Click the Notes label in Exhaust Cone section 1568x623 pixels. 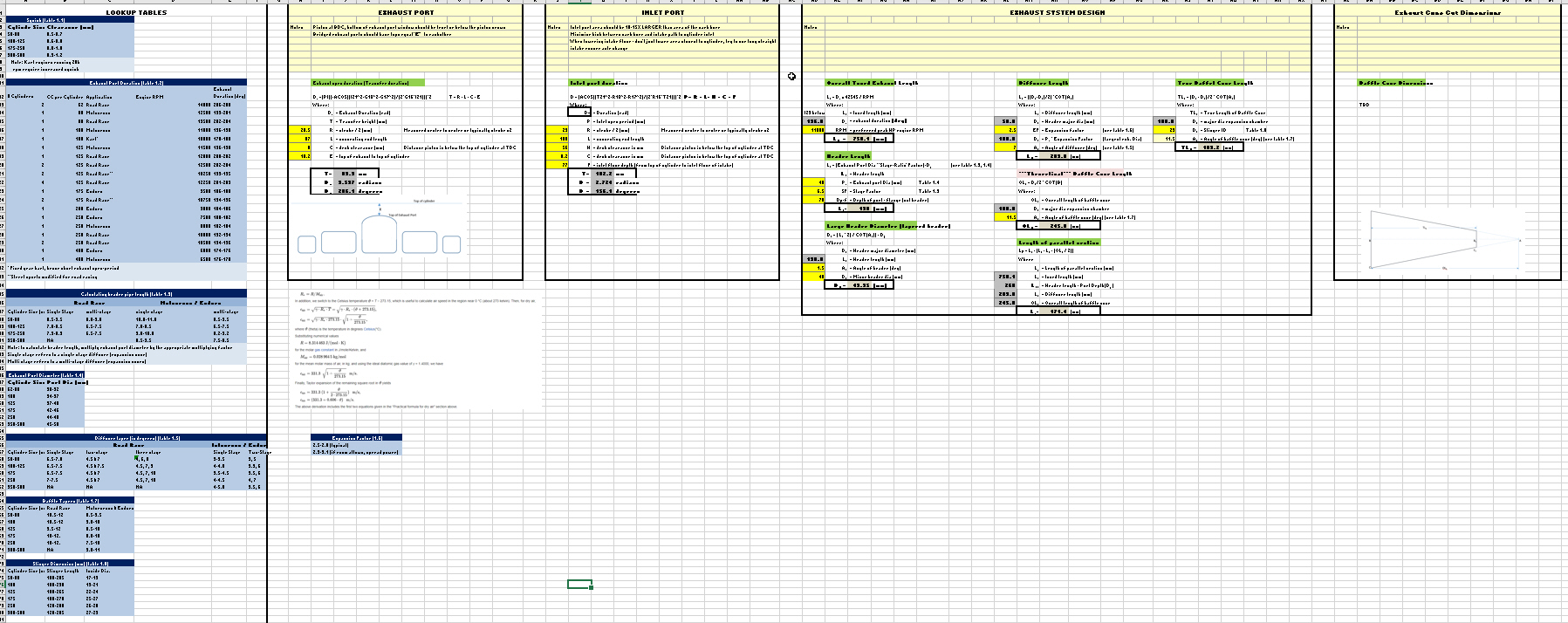tap(1343, 28)
